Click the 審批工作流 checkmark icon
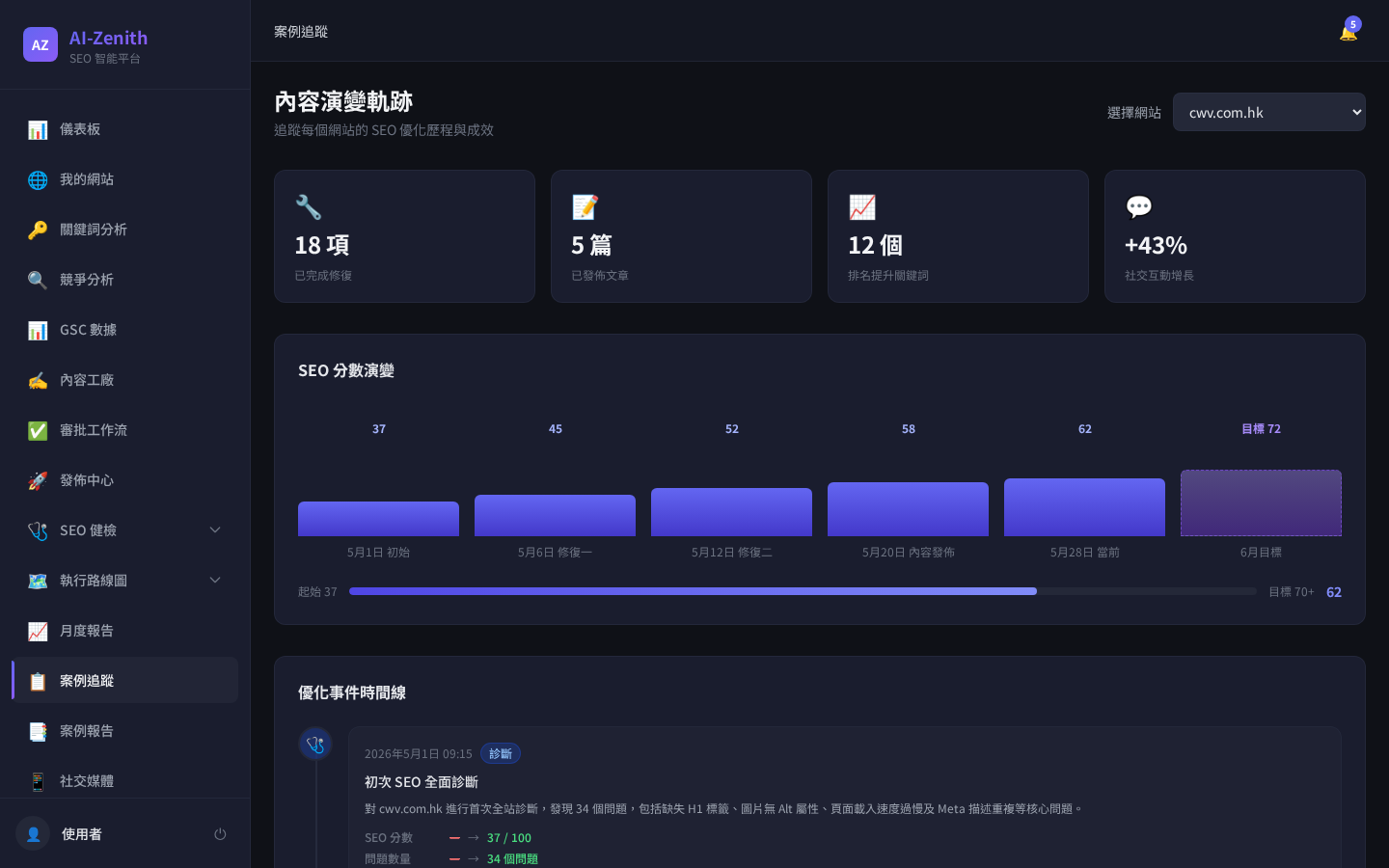Image resolution: width=1389 pixels, height=868 pixels. coord(38,430)
